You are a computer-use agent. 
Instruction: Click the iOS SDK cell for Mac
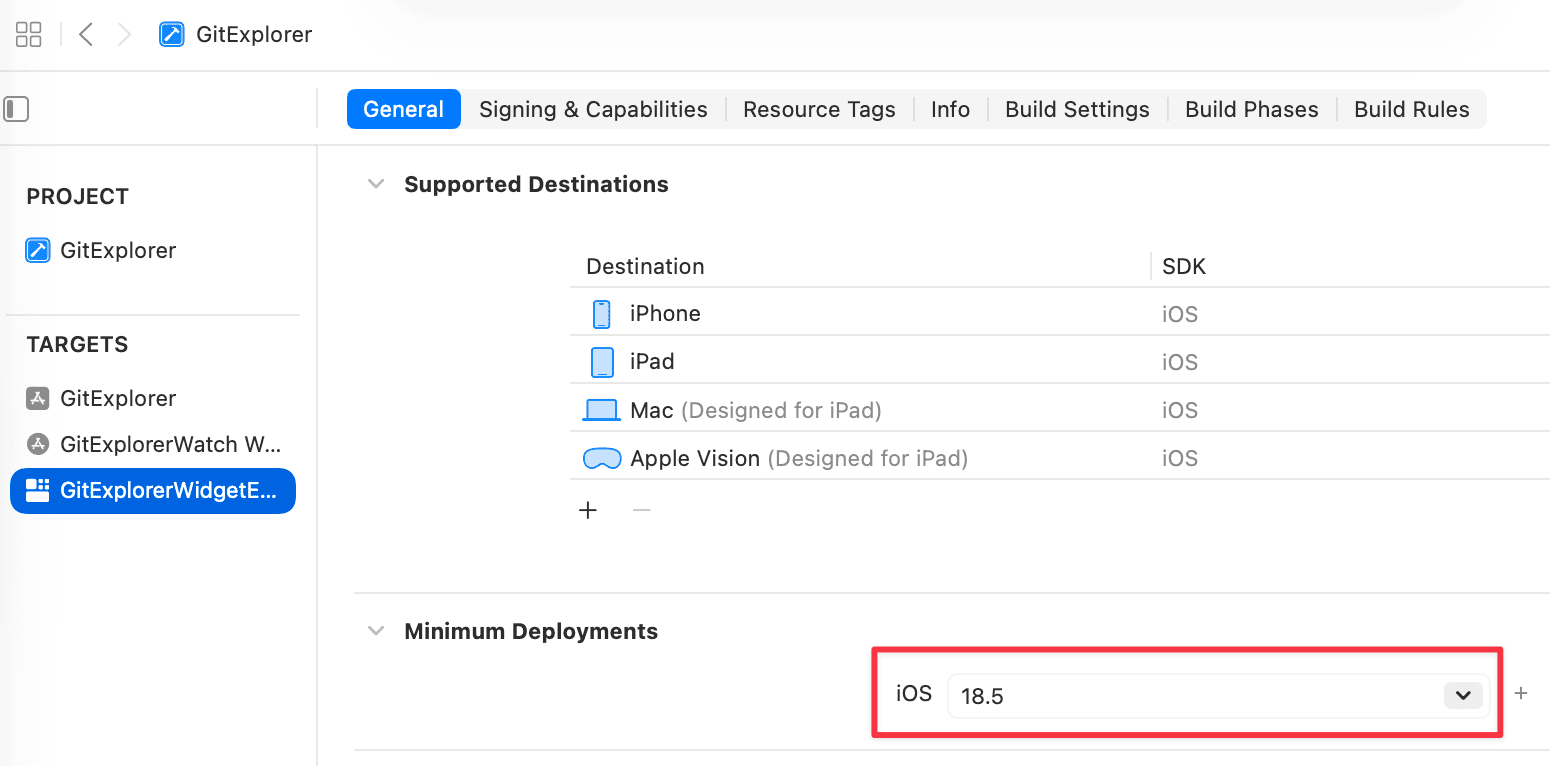(1180, 410)
